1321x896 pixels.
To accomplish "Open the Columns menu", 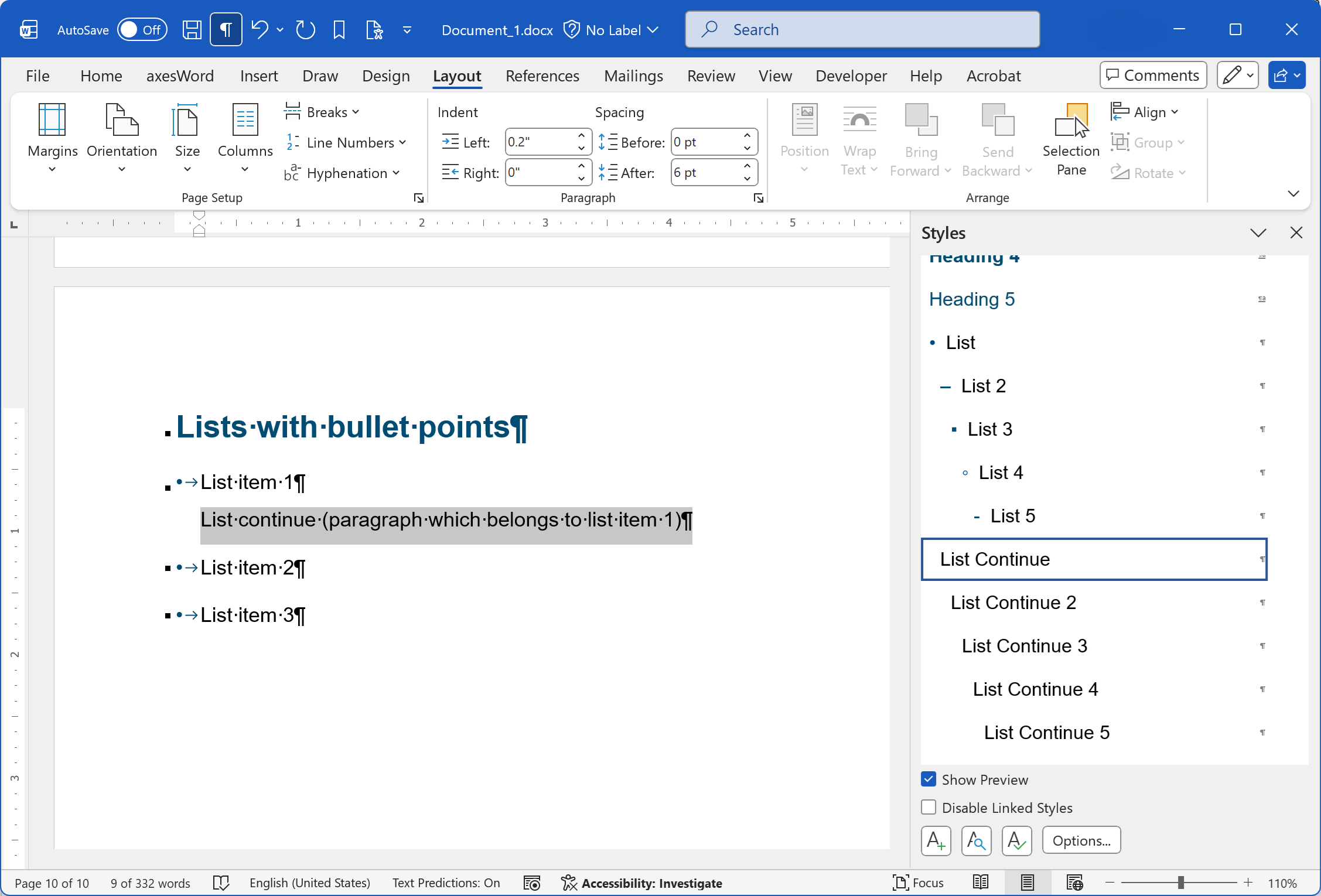I will [245, 139].
